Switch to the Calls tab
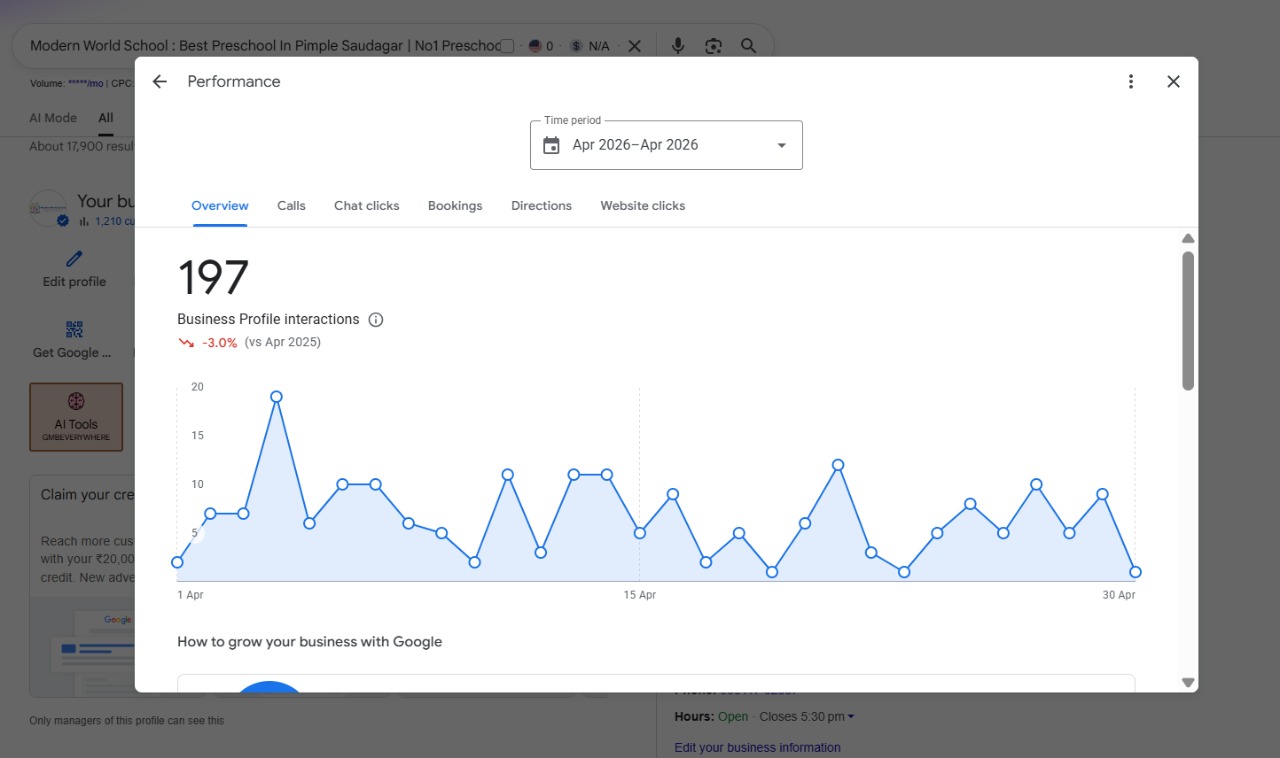The image size is (1280, 758). (291, 206)
